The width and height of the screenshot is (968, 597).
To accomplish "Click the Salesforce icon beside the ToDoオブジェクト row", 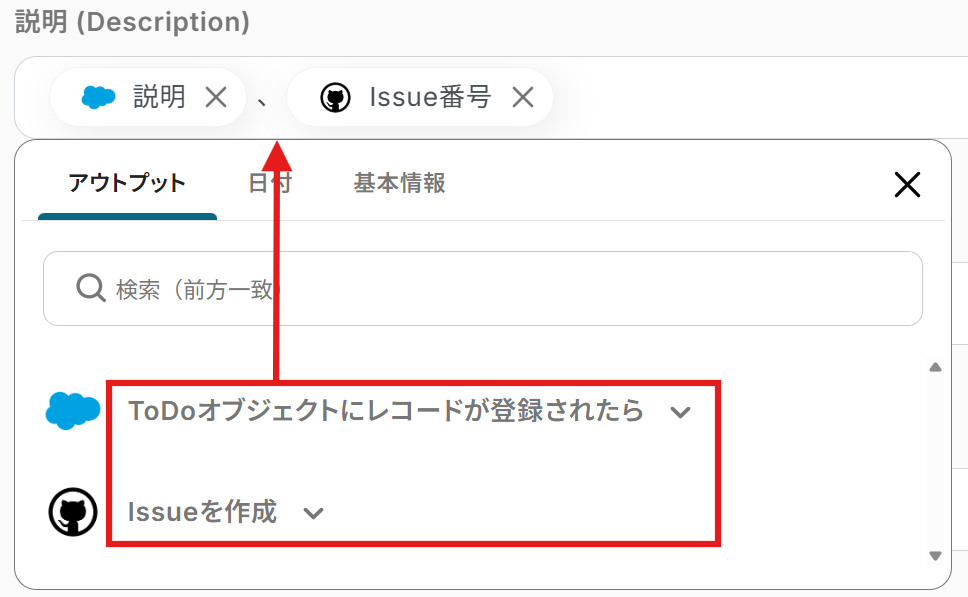I will click(72, 411).
